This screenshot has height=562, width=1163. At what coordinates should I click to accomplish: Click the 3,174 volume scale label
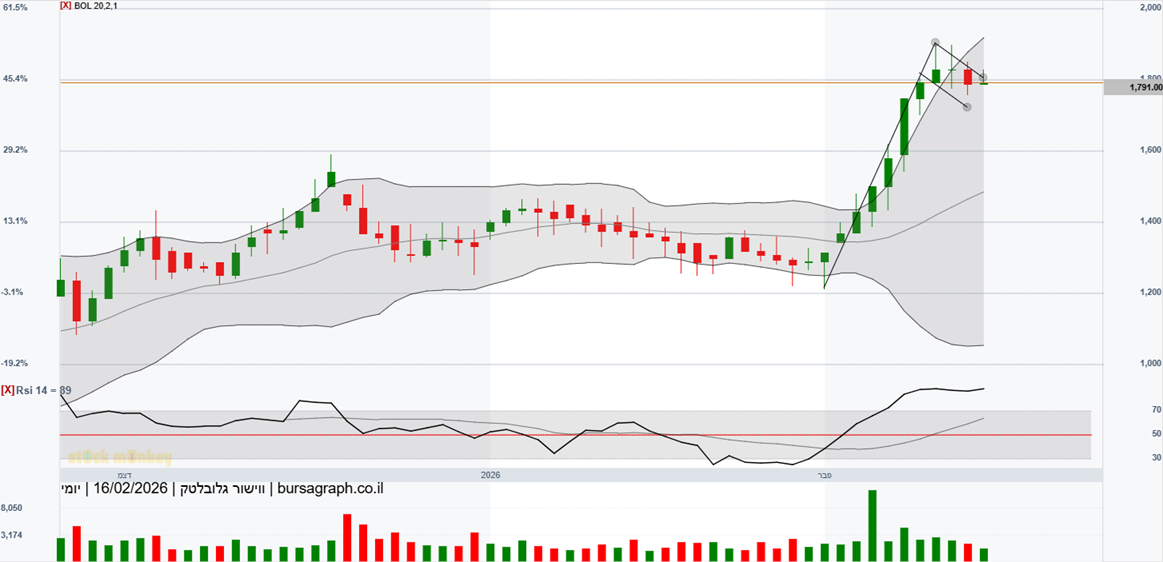(x=14, y=535)
